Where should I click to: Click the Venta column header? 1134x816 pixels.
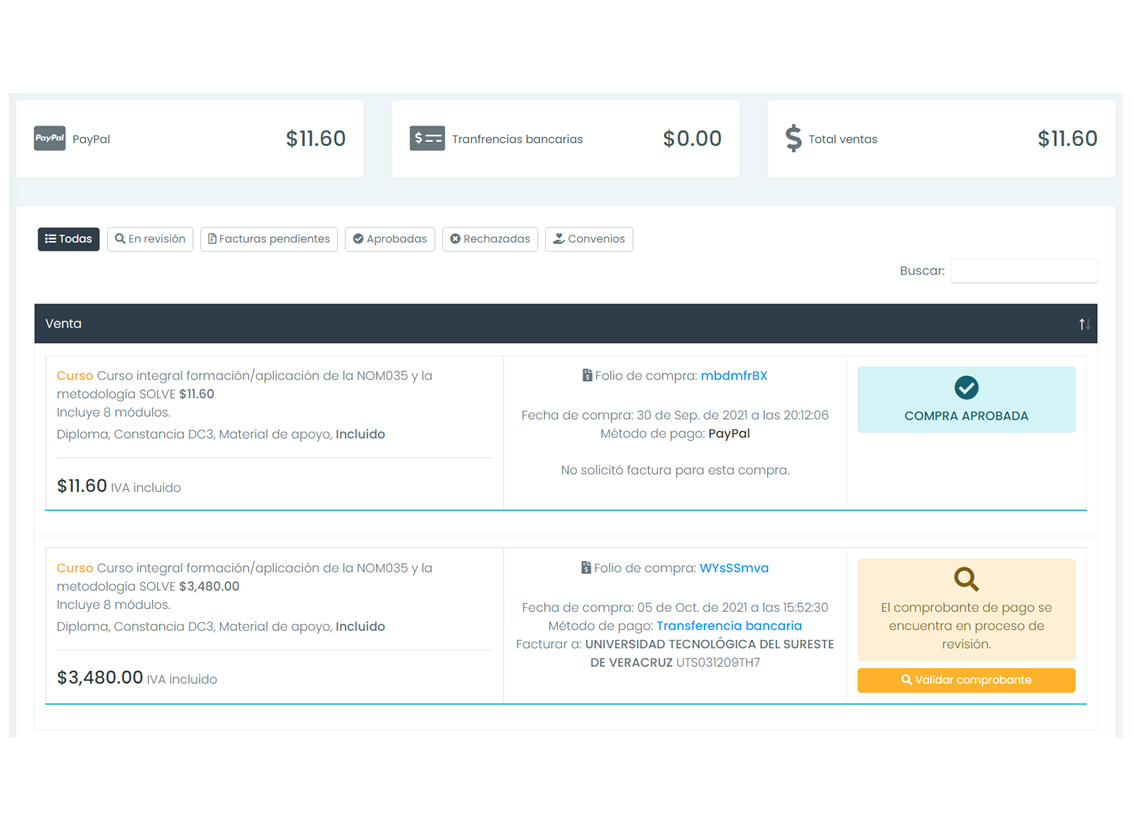click(x=64, y=324)
